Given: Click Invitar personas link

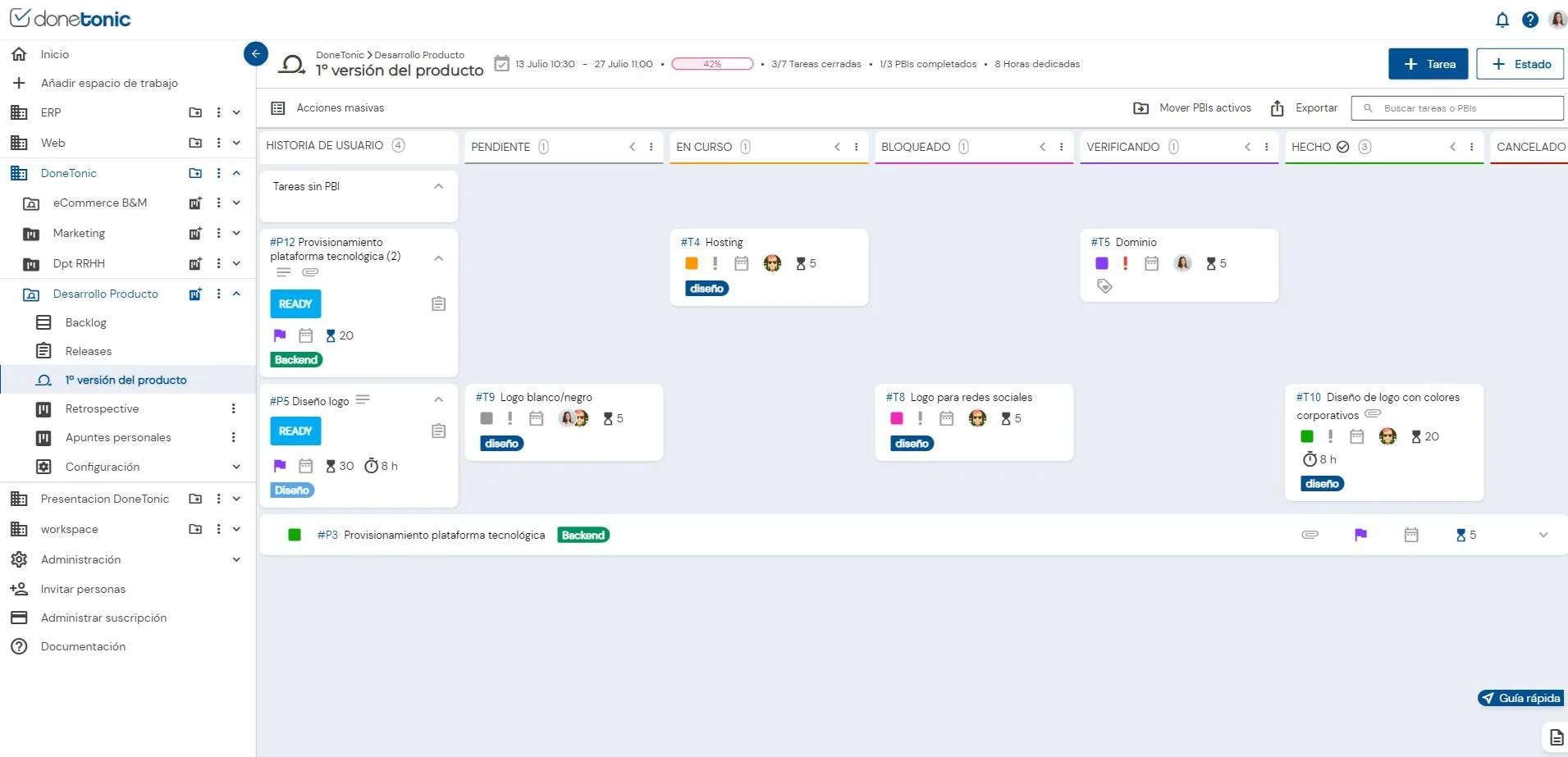Looking at the screenshot, I should (83, 589).
